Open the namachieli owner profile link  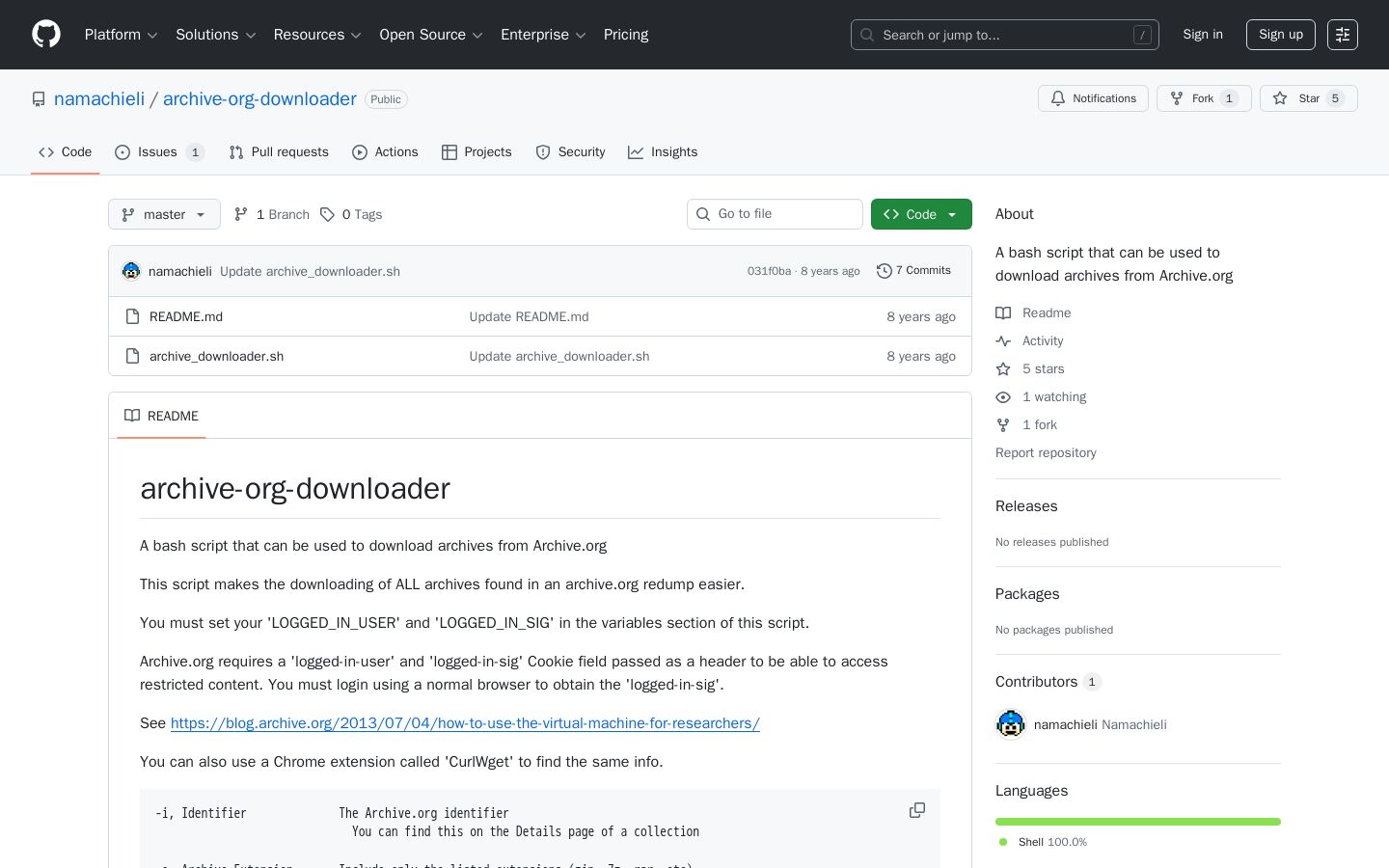click(99, 98)
